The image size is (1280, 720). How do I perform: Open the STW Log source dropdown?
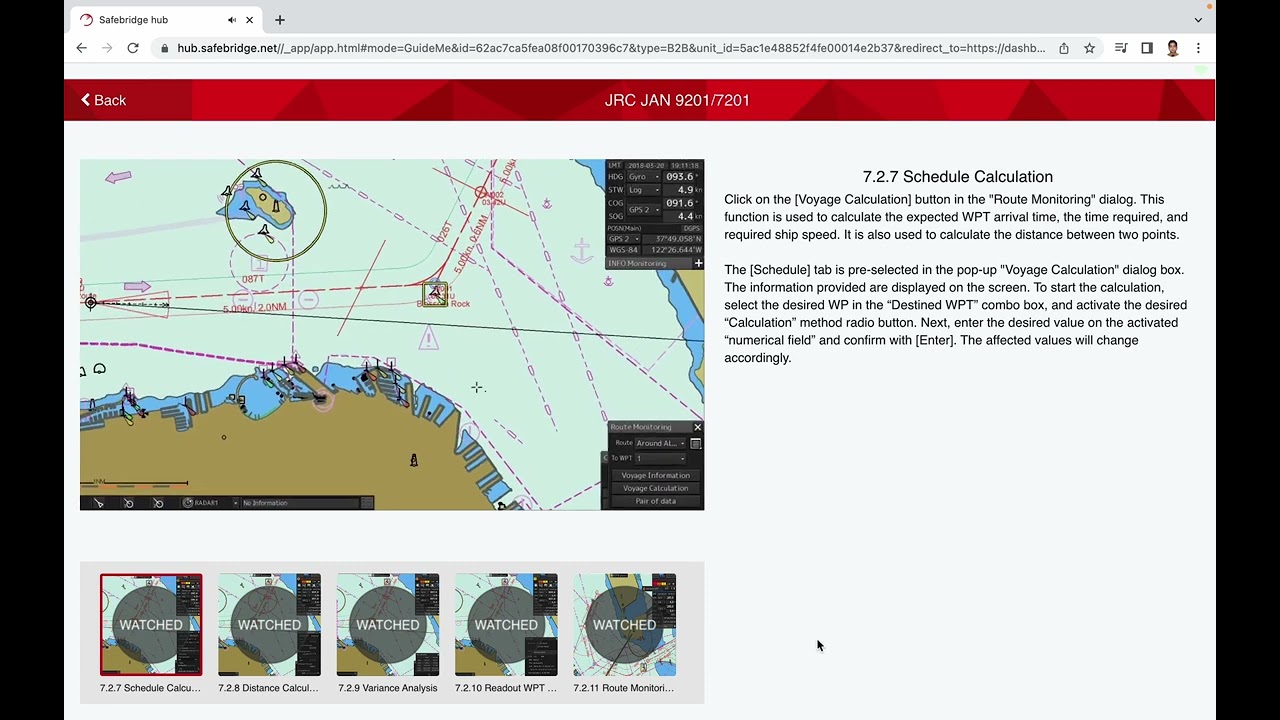click(643, 190)
